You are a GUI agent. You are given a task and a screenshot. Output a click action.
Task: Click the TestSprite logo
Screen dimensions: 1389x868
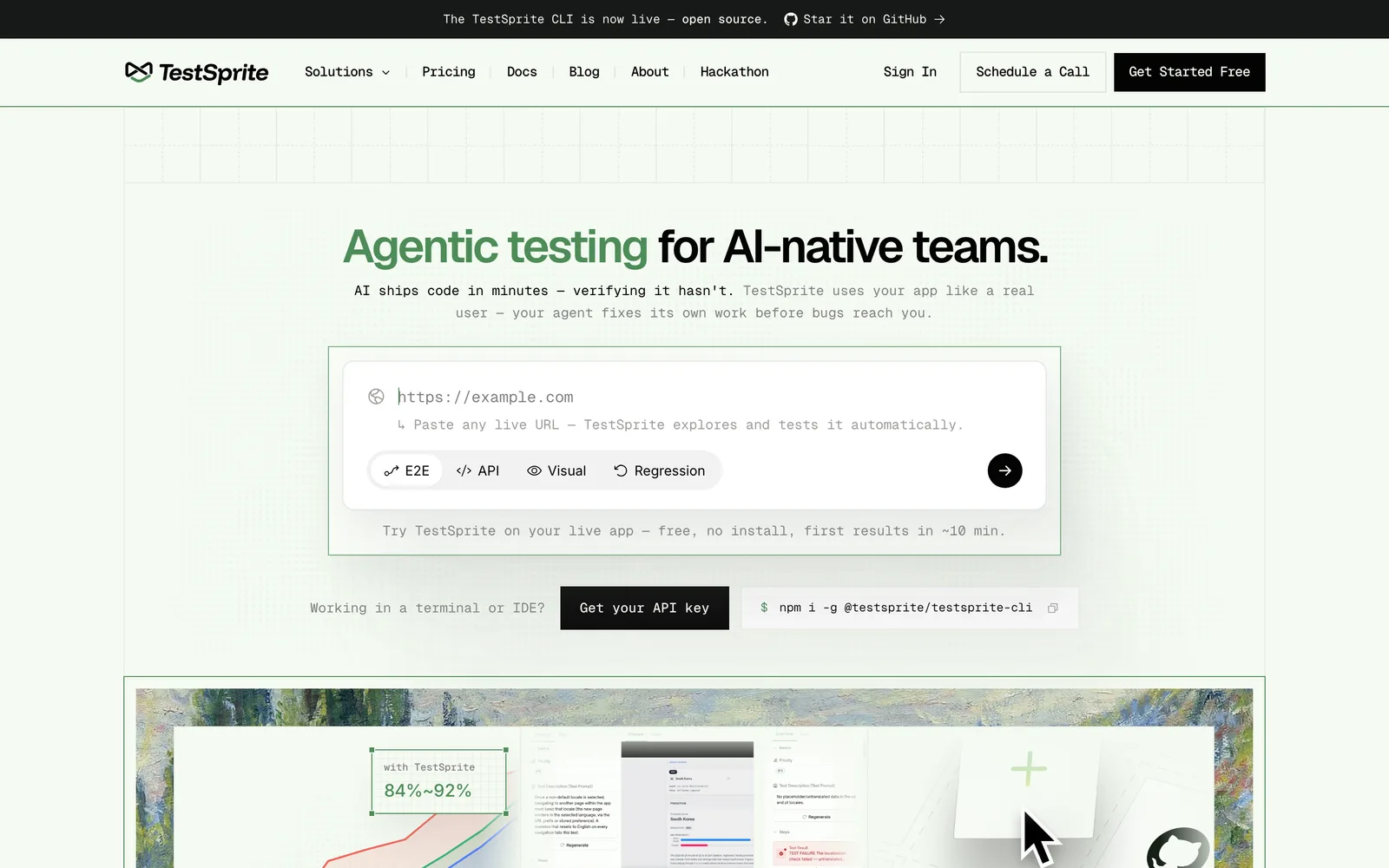coord(197,72)
